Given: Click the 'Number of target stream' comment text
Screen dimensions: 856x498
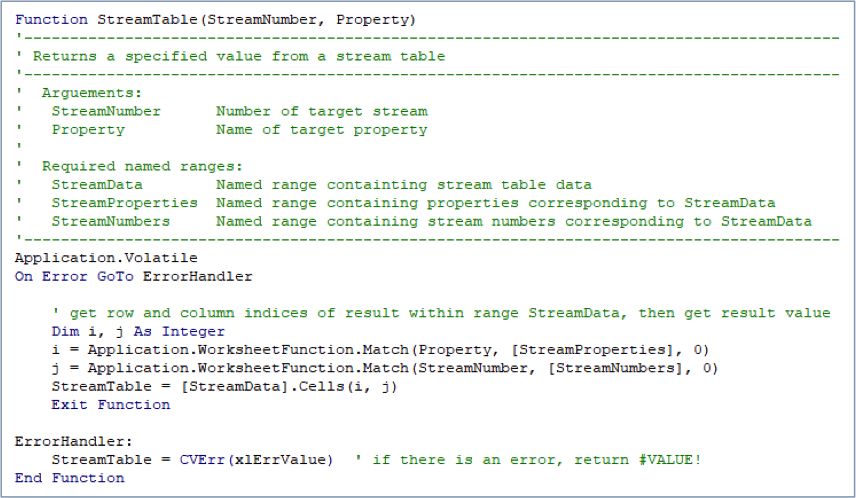Looking at the screenshot, I should [x=321, y=111].
